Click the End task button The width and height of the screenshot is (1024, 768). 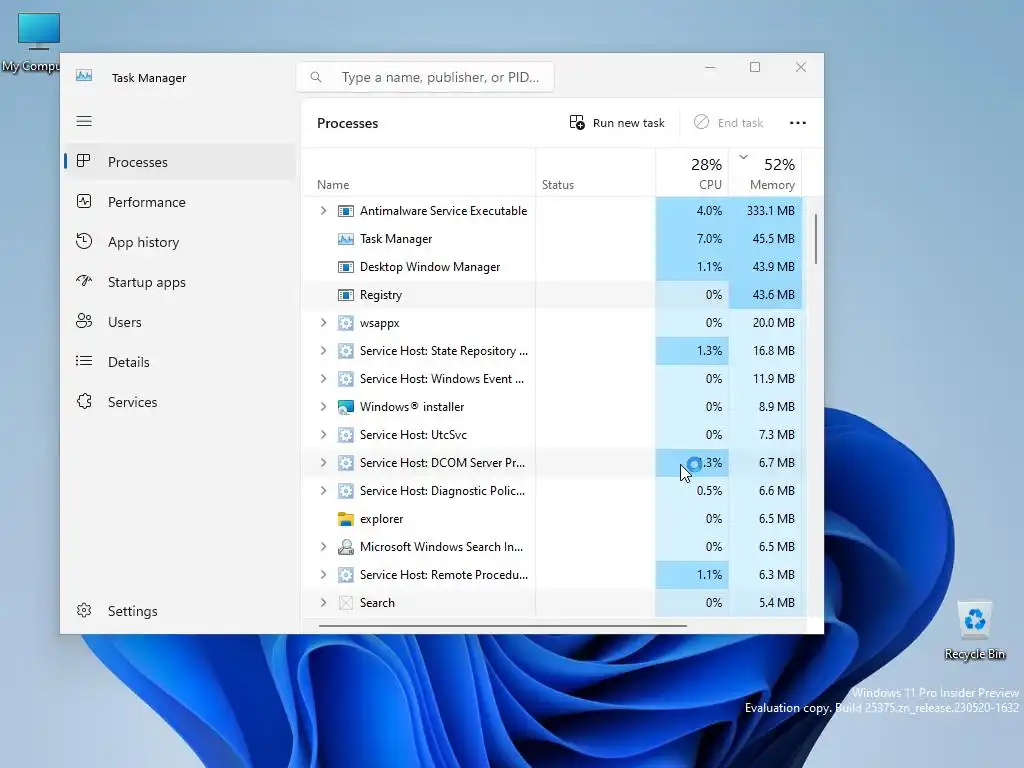click(x=728, y=123)
